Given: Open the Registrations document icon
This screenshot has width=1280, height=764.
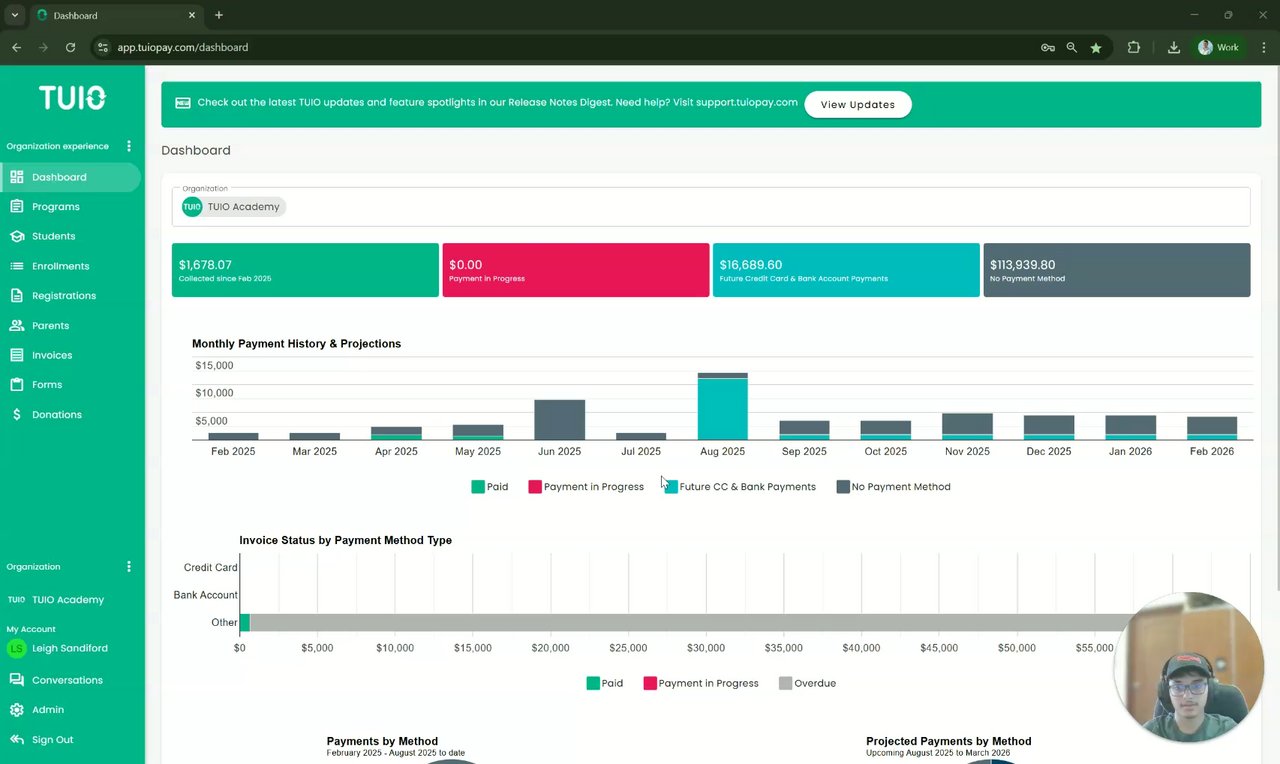Looking at the screenshot, I should pyautogui.click(x=16, y=296).
